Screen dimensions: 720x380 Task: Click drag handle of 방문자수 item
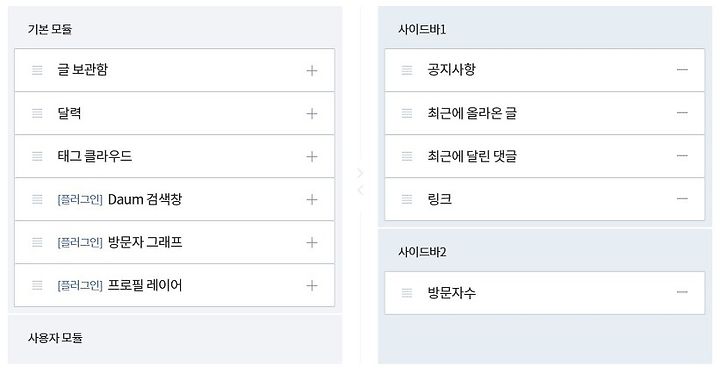(x=407, y=293)
